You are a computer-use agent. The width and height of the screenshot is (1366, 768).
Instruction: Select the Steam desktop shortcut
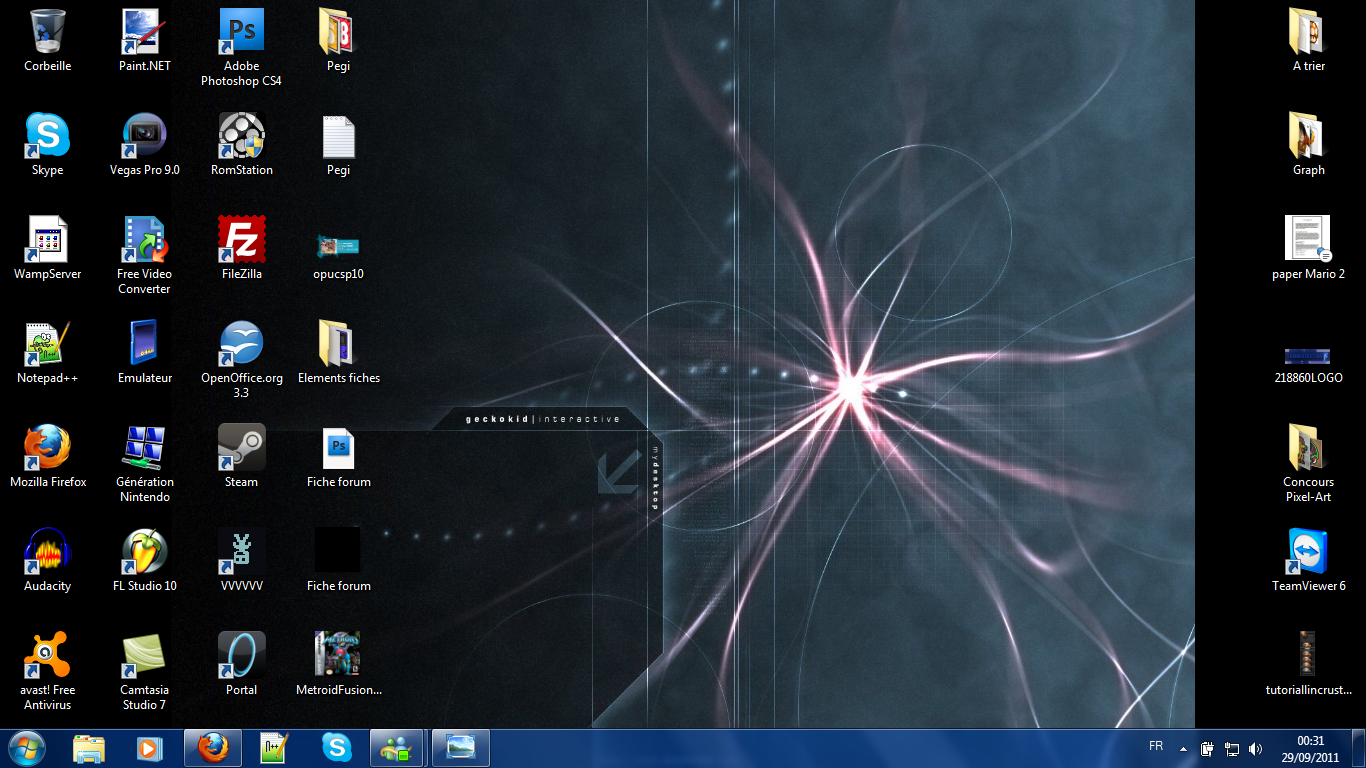point(241,448)
